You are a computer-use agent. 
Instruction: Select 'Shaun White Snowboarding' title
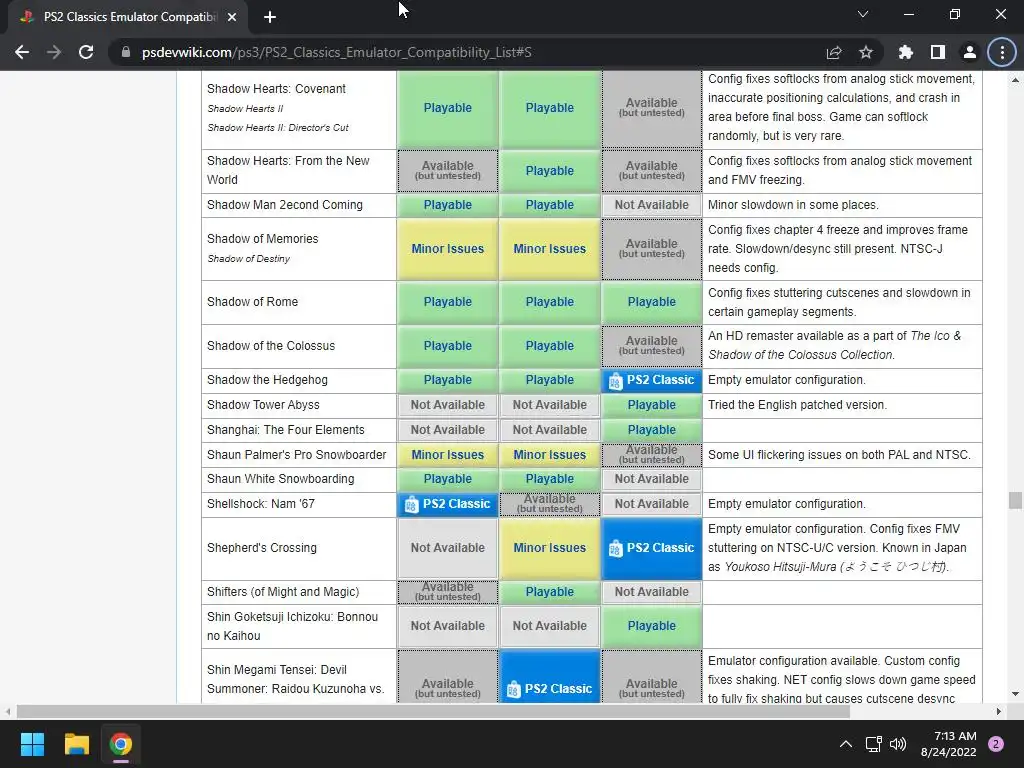280,479
